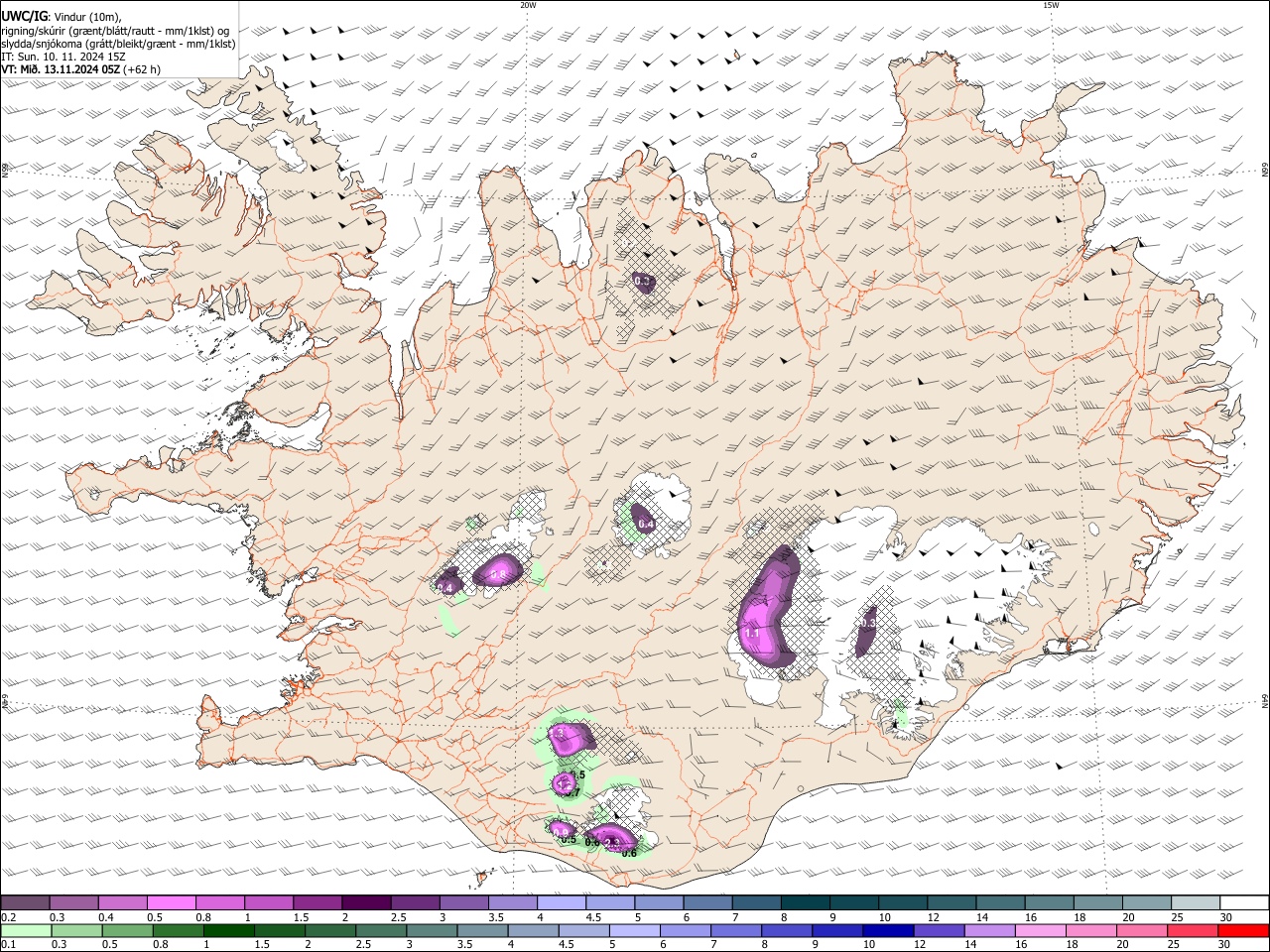1270x952 pixels.
Task: Click the '0.3' value on the eastern glacier
Action: (x=868, y=623)
